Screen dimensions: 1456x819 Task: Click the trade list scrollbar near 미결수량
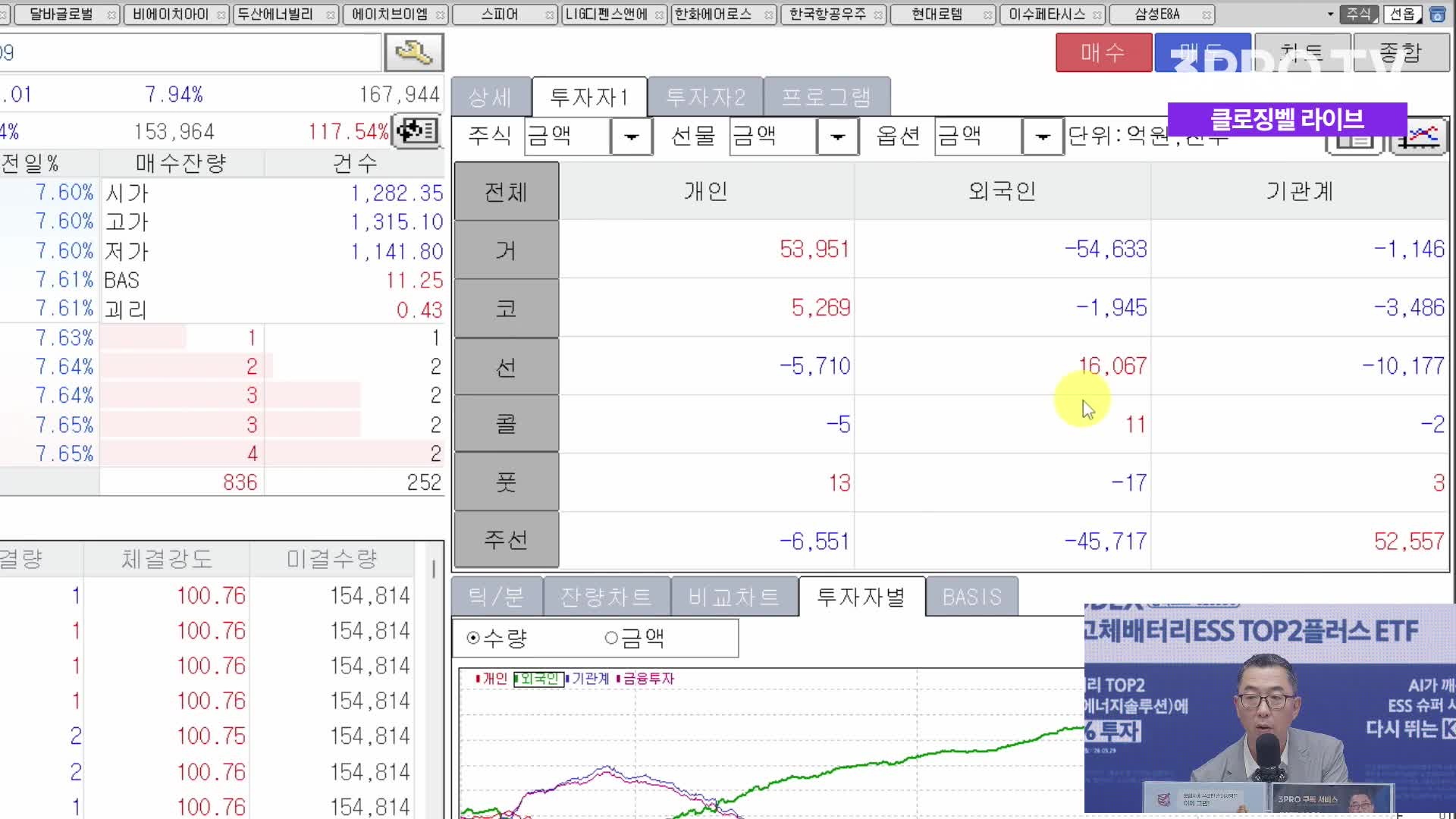[x=434, y=569]
